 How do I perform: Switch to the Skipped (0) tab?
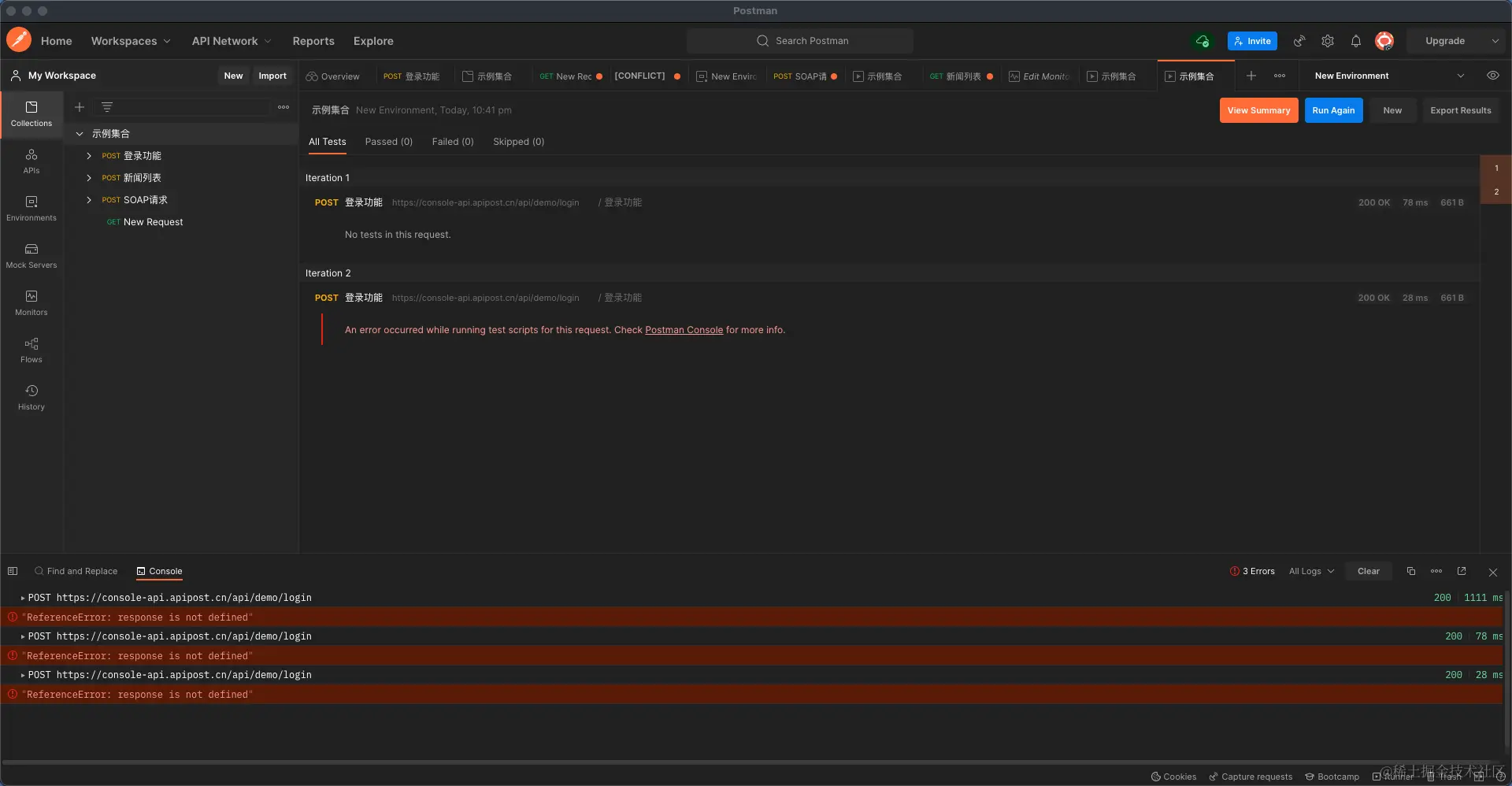click(x=519, y=142)
